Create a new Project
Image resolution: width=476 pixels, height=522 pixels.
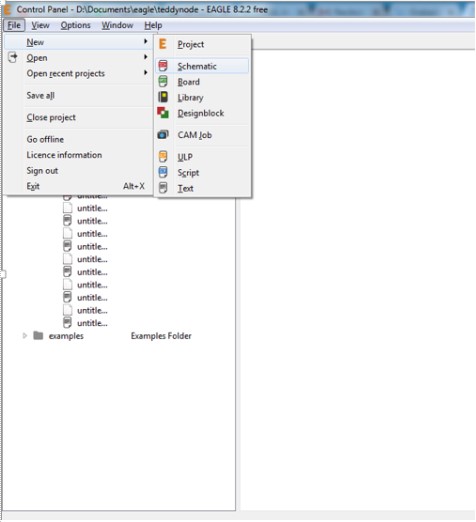[203, 44]
